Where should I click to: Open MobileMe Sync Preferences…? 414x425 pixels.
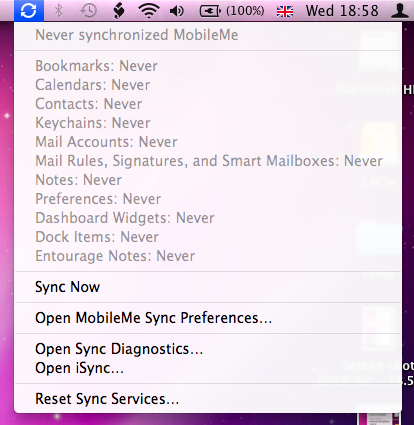pos(208,318)
